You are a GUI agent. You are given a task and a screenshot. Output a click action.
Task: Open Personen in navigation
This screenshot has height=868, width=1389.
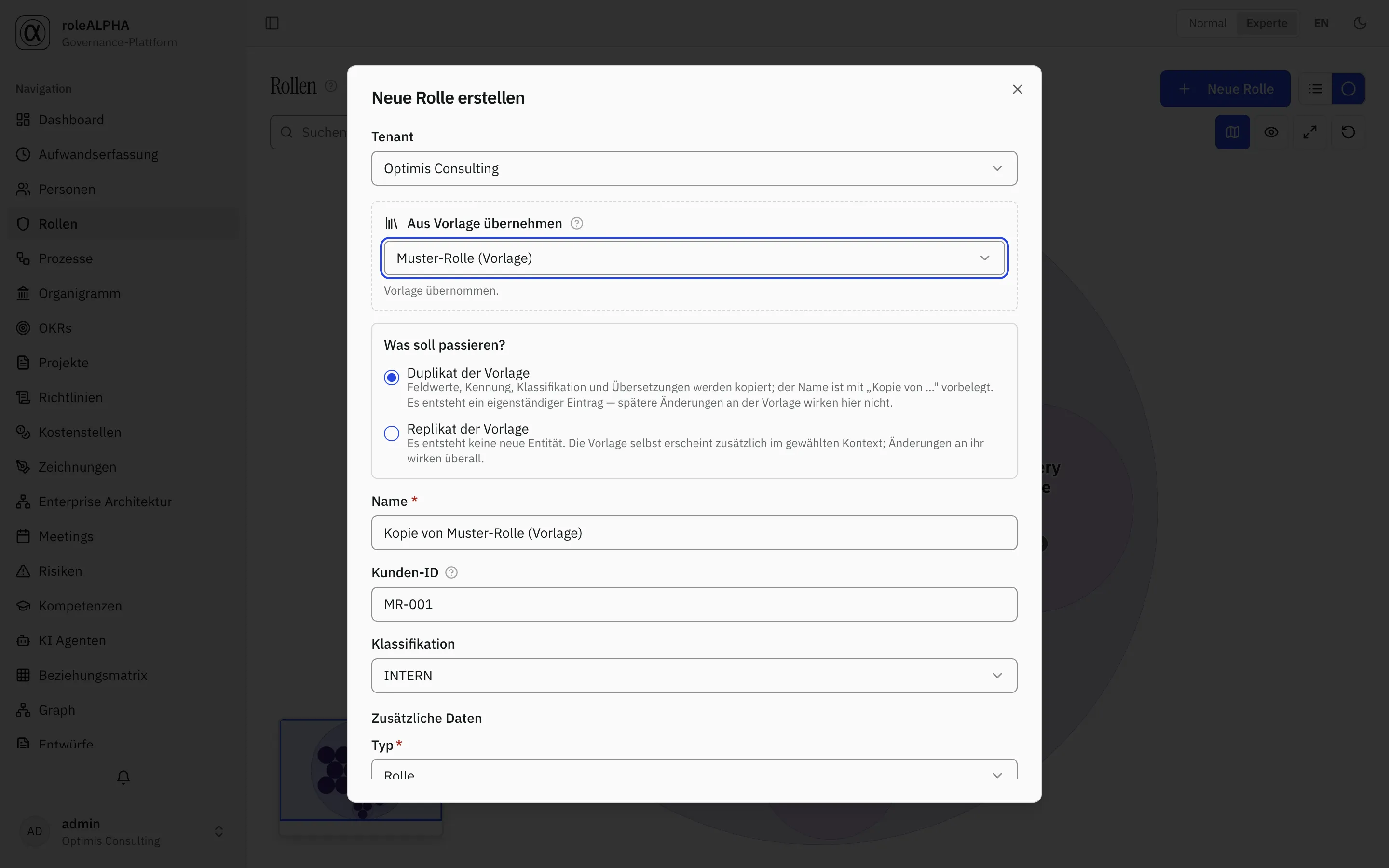[x=123, y=189]
